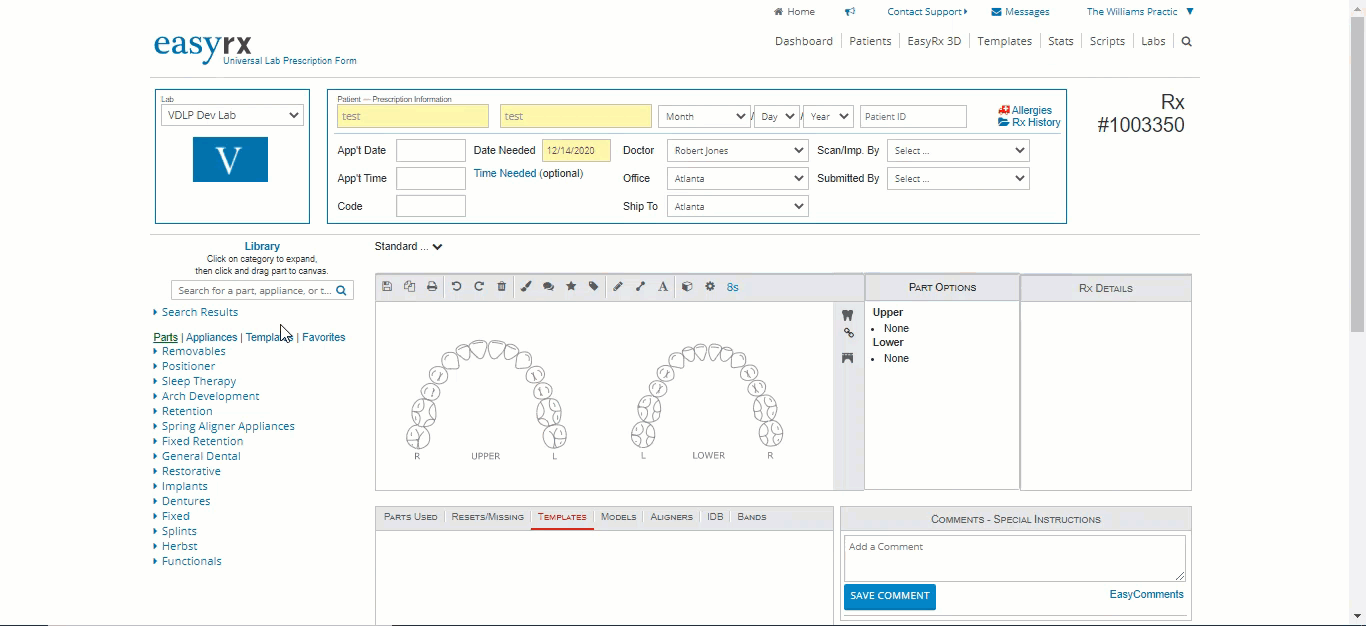Image resolution: width=1366 pixels, height=626 pixels.
Task: Click the Date Needed field
Action: tap(576, 150)
